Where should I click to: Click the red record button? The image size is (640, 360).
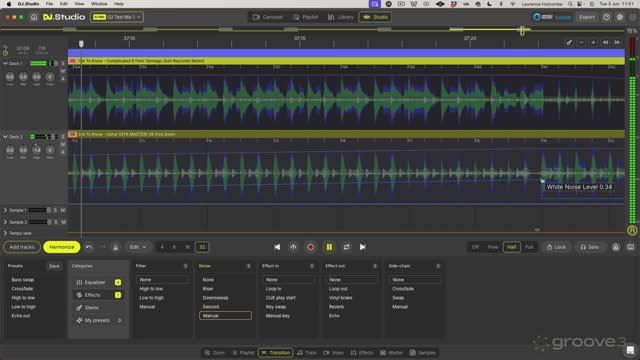pos(311,247)
